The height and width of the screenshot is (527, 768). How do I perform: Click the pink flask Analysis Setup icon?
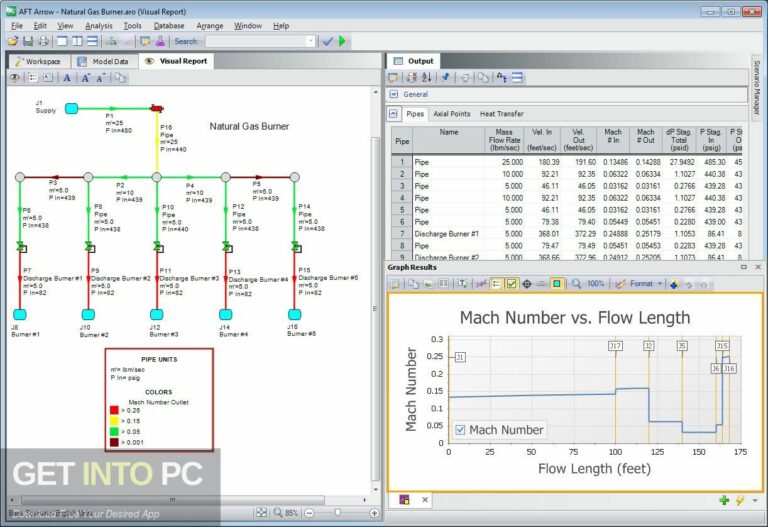[160, 42]
